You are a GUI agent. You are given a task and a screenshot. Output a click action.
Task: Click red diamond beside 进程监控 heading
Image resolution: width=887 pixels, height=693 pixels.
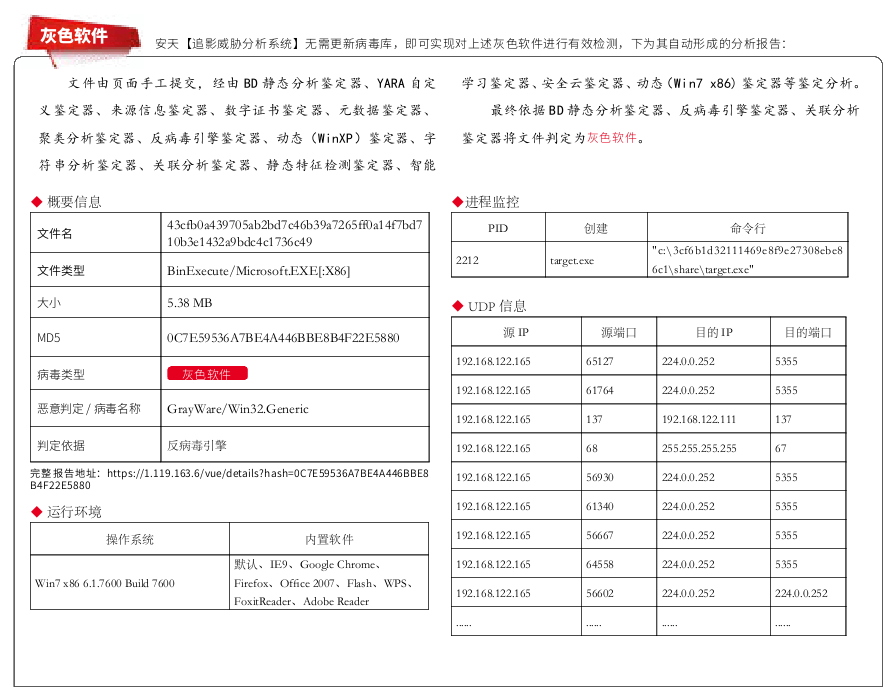click(457, 201)
